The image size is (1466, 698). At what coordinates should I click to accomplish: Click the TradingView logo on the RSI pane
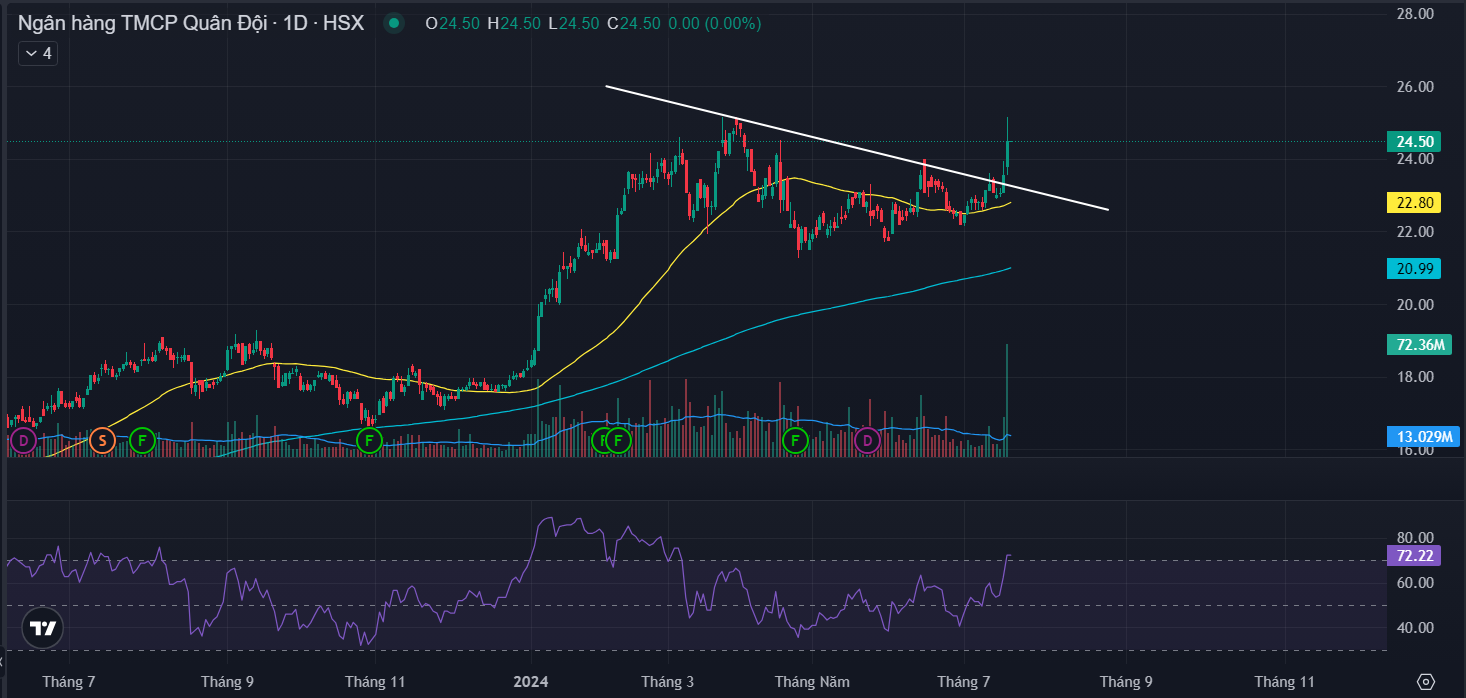42,628
